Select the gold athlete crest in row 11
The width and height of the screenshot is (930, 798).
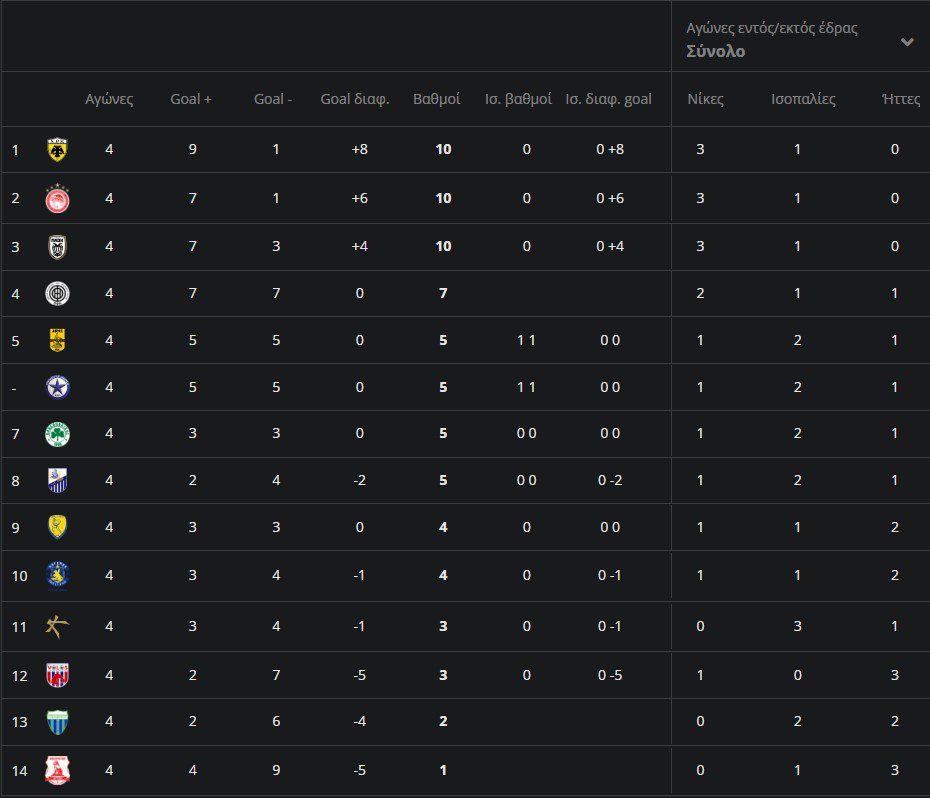point(57,626)
